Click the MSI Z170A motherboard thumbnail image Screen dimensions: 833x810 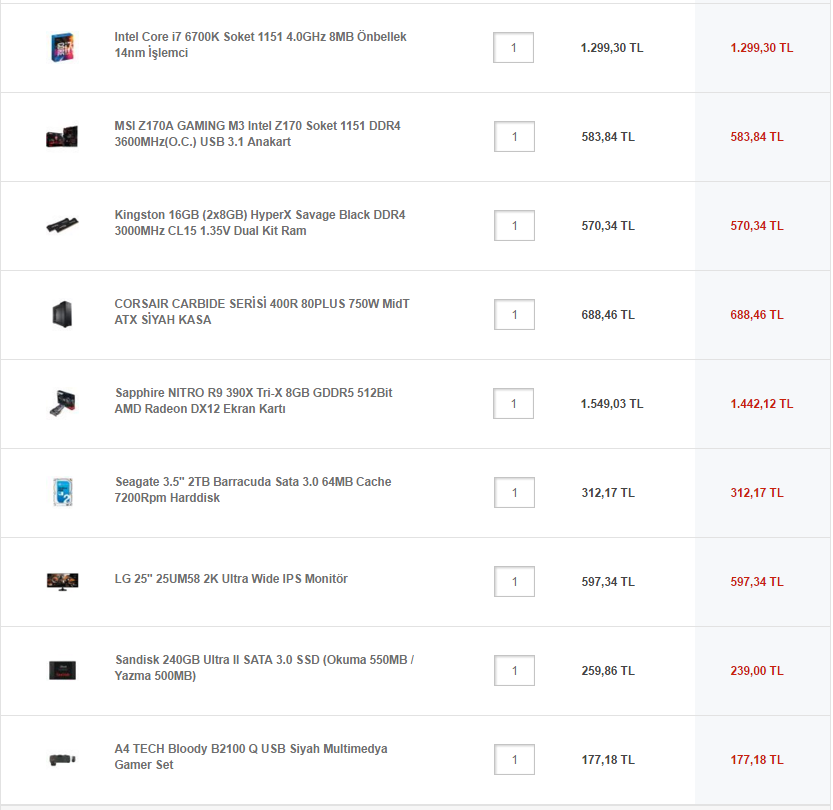click(x=62, y=137)
